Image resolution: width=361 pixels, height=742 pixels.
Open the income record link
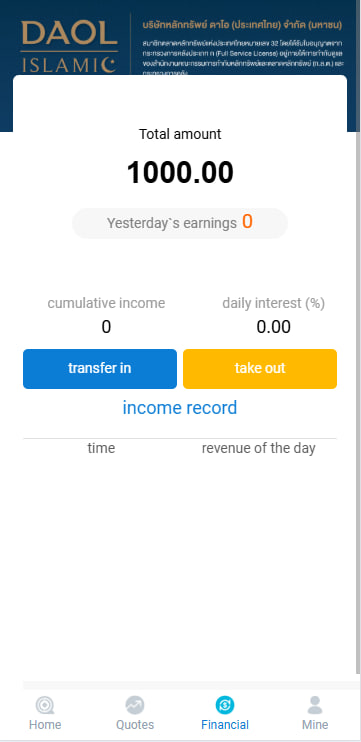180,407
